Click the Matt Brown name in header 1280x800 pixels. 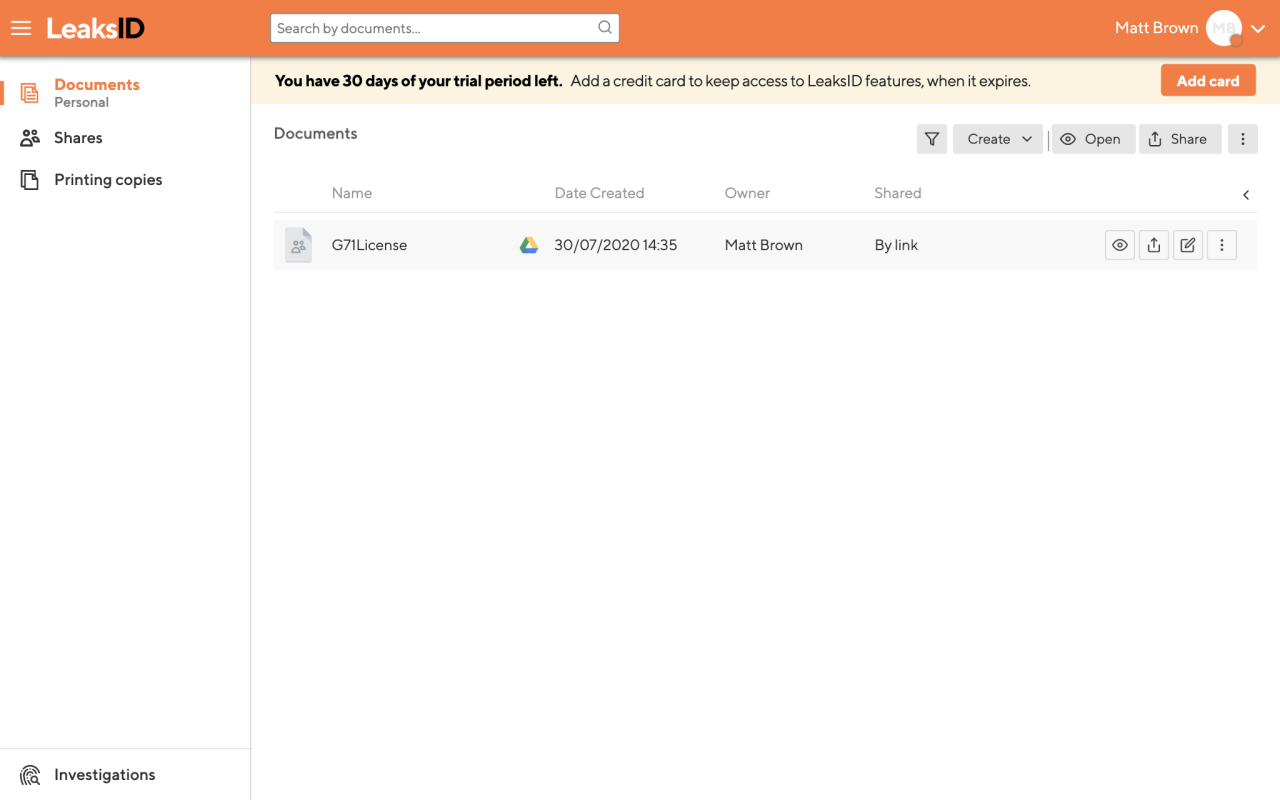pyautogui.click(x=1156, y=28)
